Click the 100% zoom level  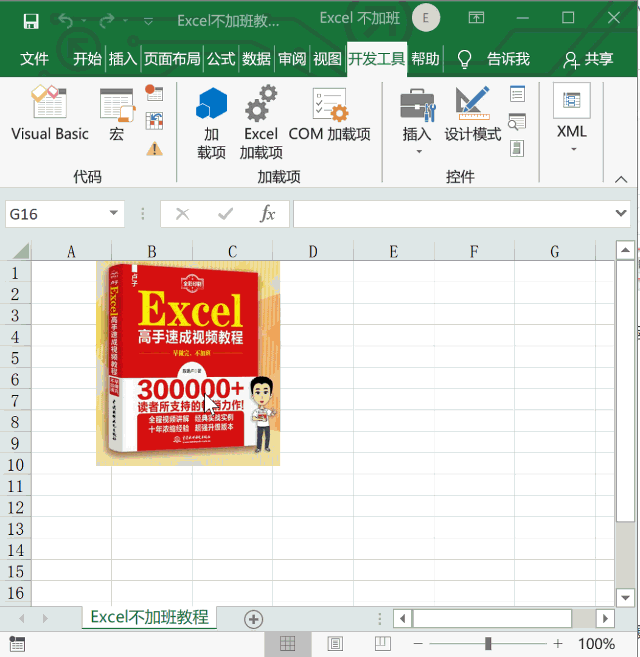pyautogui.click(x=596, y=644)
